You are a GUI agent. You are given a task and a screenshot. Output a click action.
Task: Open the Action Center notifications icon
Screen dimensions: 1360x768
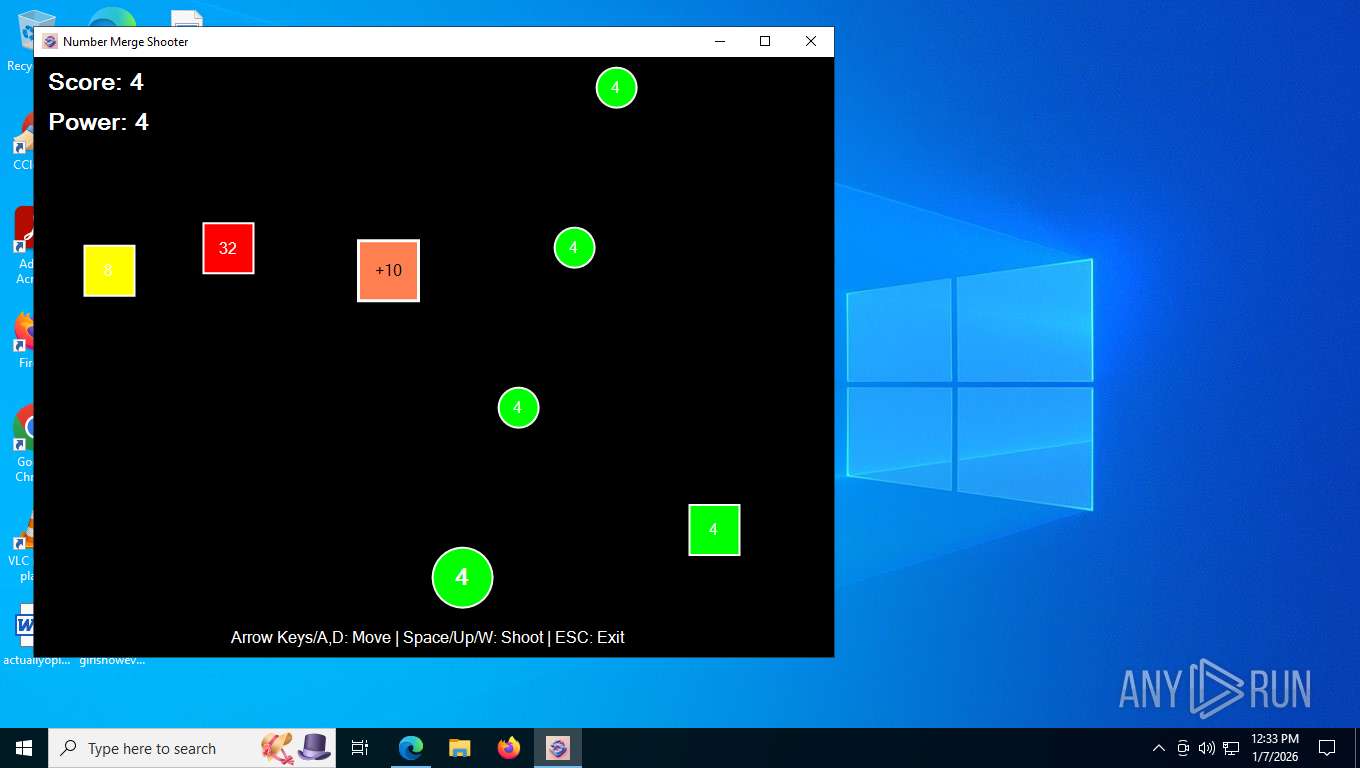coord(1327,748)
